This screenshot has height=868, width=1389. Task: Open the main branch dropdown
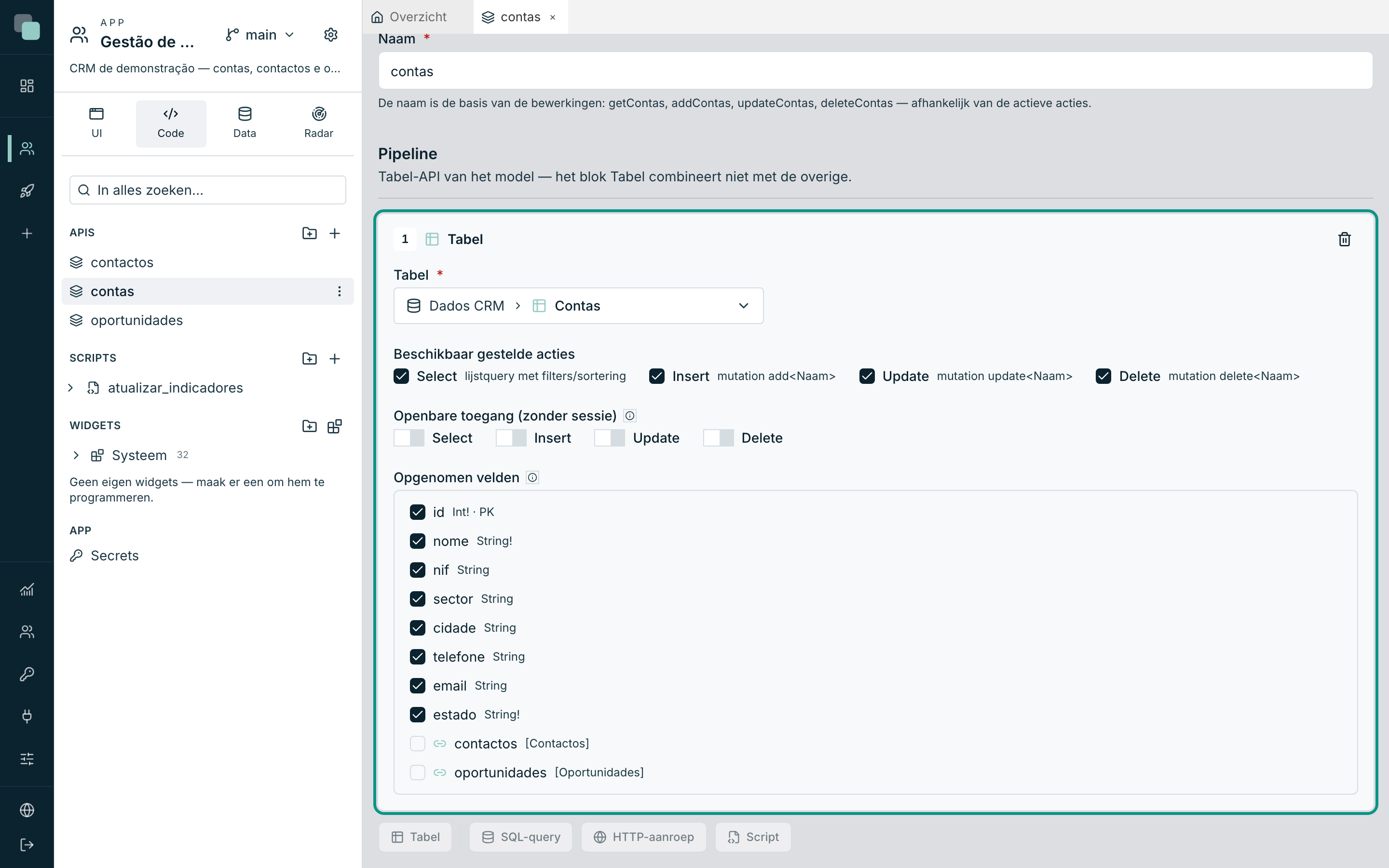(260, 35)
